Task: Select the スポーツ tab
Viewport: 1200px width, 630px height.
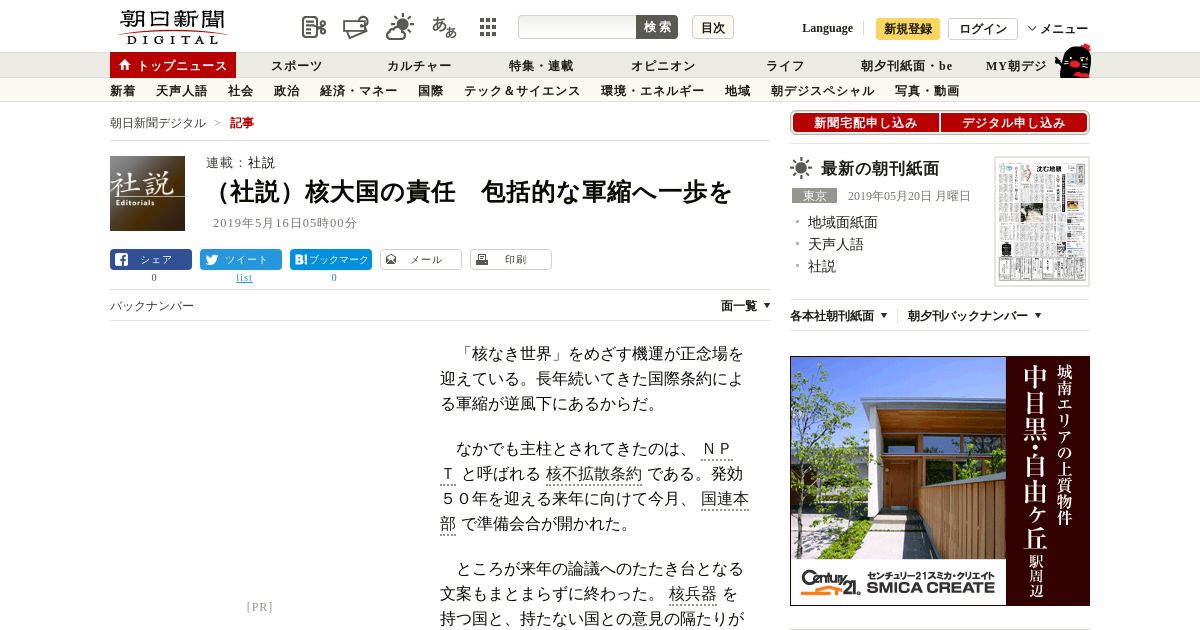Action: pyautogui.click(x=297, y=66)
